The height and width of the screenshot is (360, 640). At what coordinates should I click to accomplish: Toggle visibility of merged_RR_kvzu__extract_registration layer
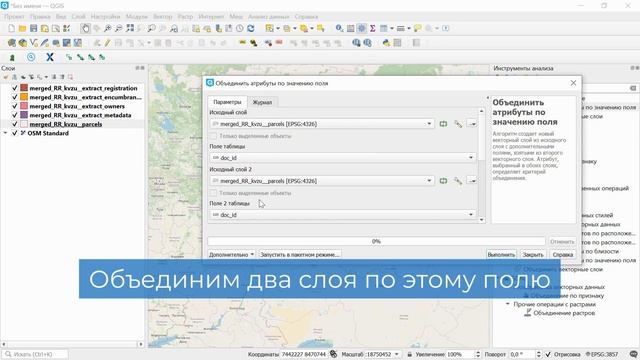point(15,88)
